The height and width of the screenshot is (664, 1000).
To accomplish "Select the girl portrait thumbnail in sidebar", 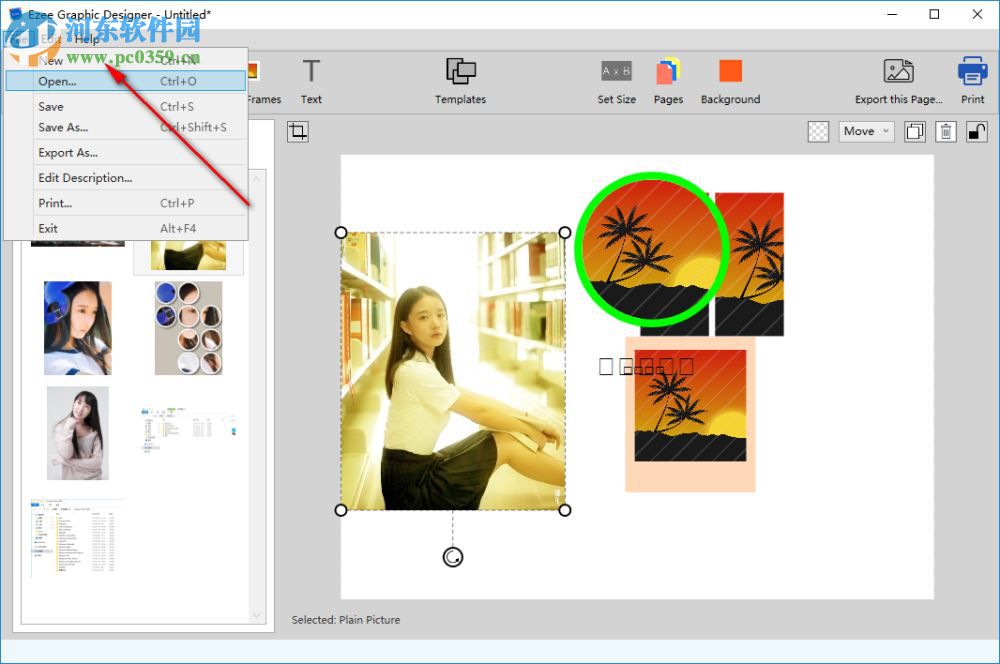I will (77, 433).
